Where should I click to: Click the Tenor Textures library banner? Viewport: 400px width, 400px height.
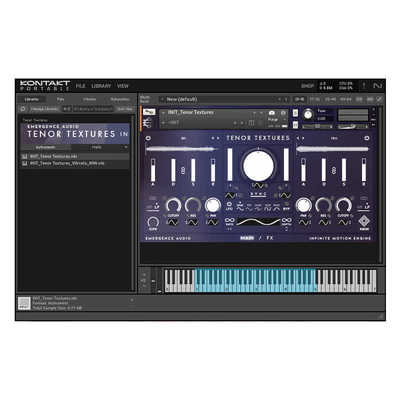[x=75, y=133]
